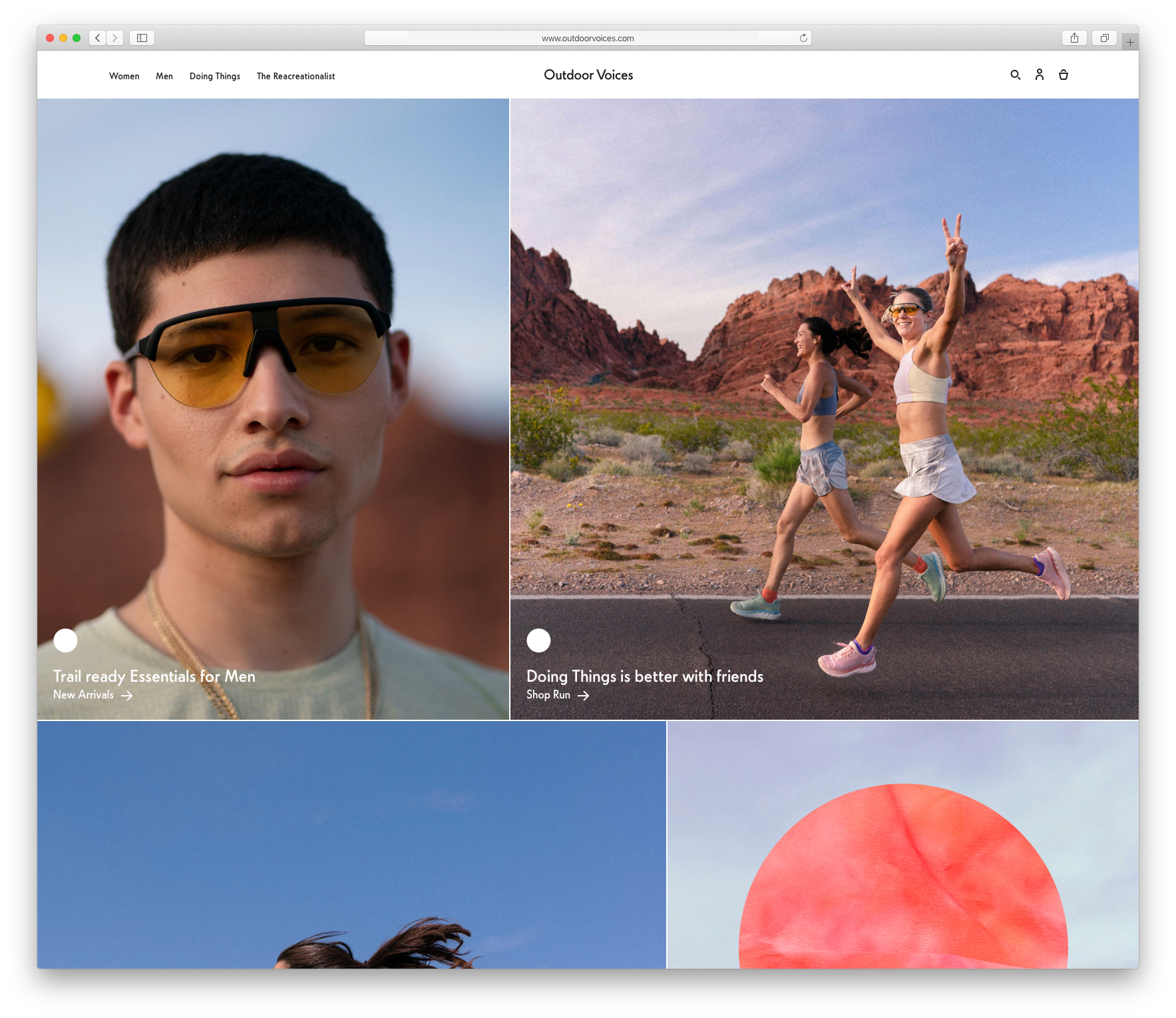The width and height of the screenshot is (1176, 1018).
Task: Open the shopping bag icon
Action: coord(1063,75)
